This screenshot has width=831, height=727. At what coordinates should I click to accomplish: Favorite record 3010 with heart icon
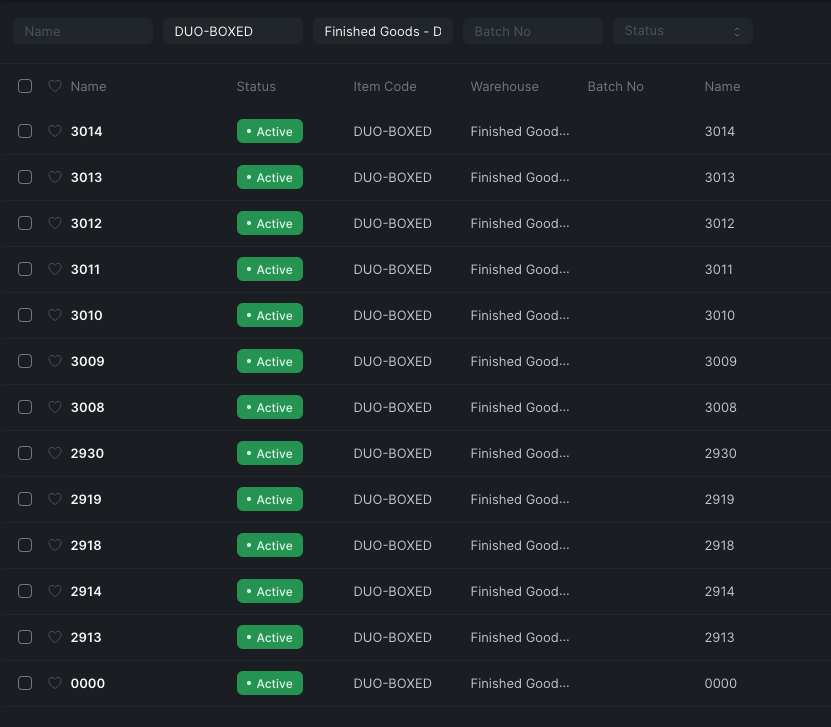click(x=55, y=315)
